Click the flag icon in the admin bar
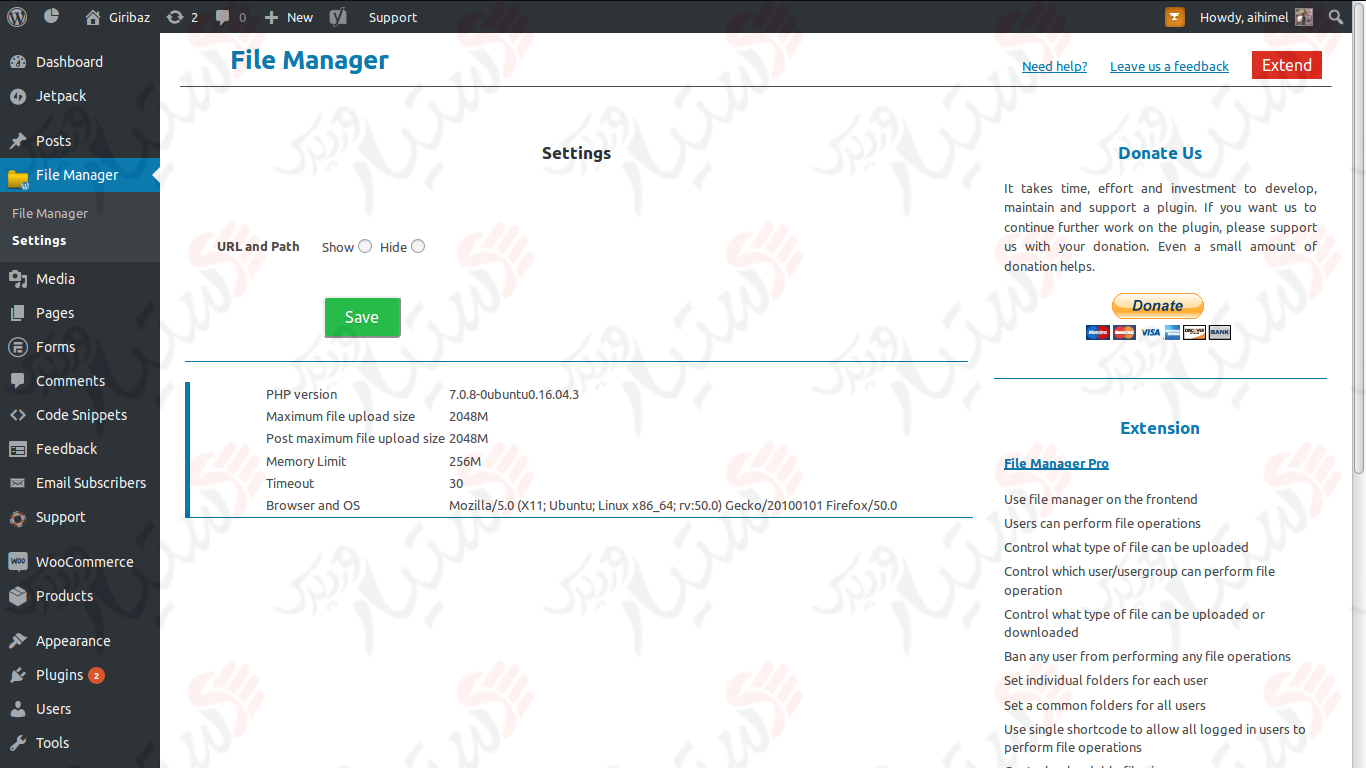Viewport: 1366px width, 768px height. click(x=1174, y=17)
